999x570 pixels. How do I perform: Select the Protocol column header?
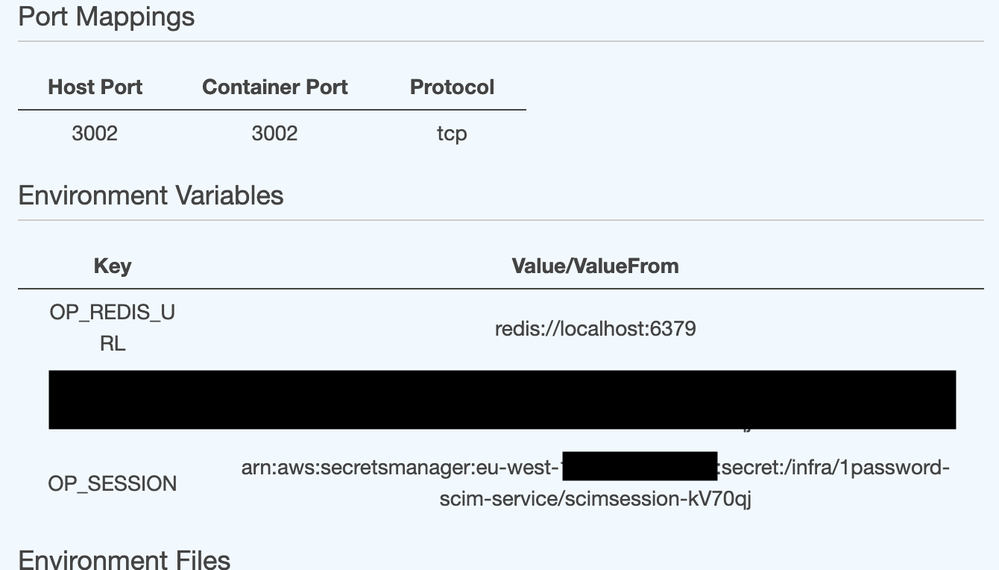[x=452, y=87]
